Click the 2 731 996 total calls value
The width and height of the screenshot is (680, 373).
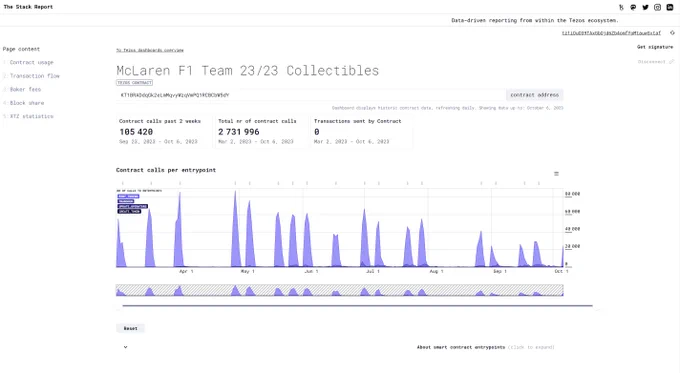(x=239, y=132)
